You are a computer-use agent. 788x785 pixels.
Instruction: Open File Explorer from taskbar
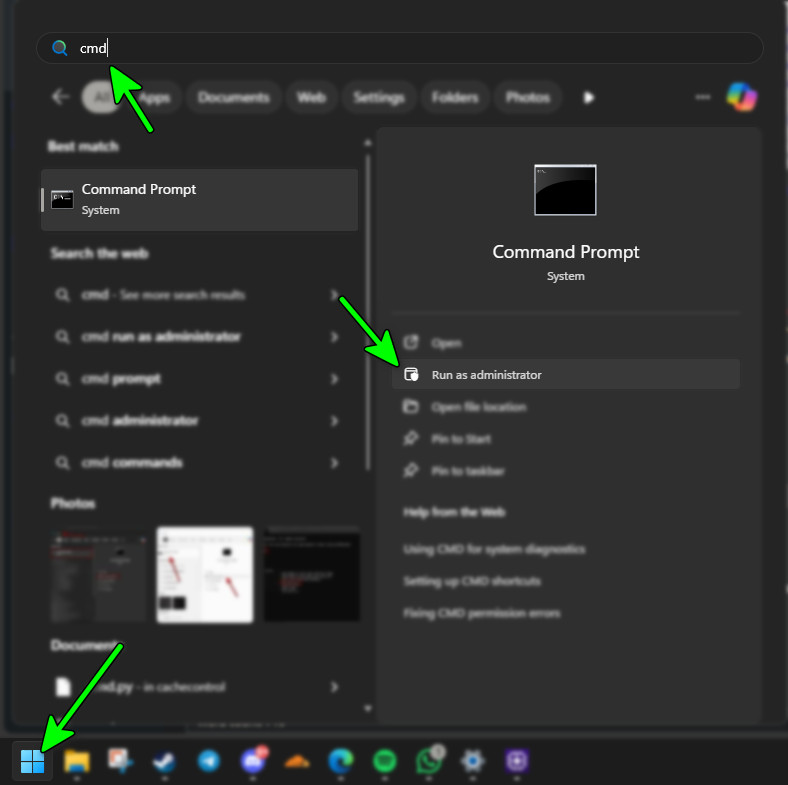[x=77, y=761]
